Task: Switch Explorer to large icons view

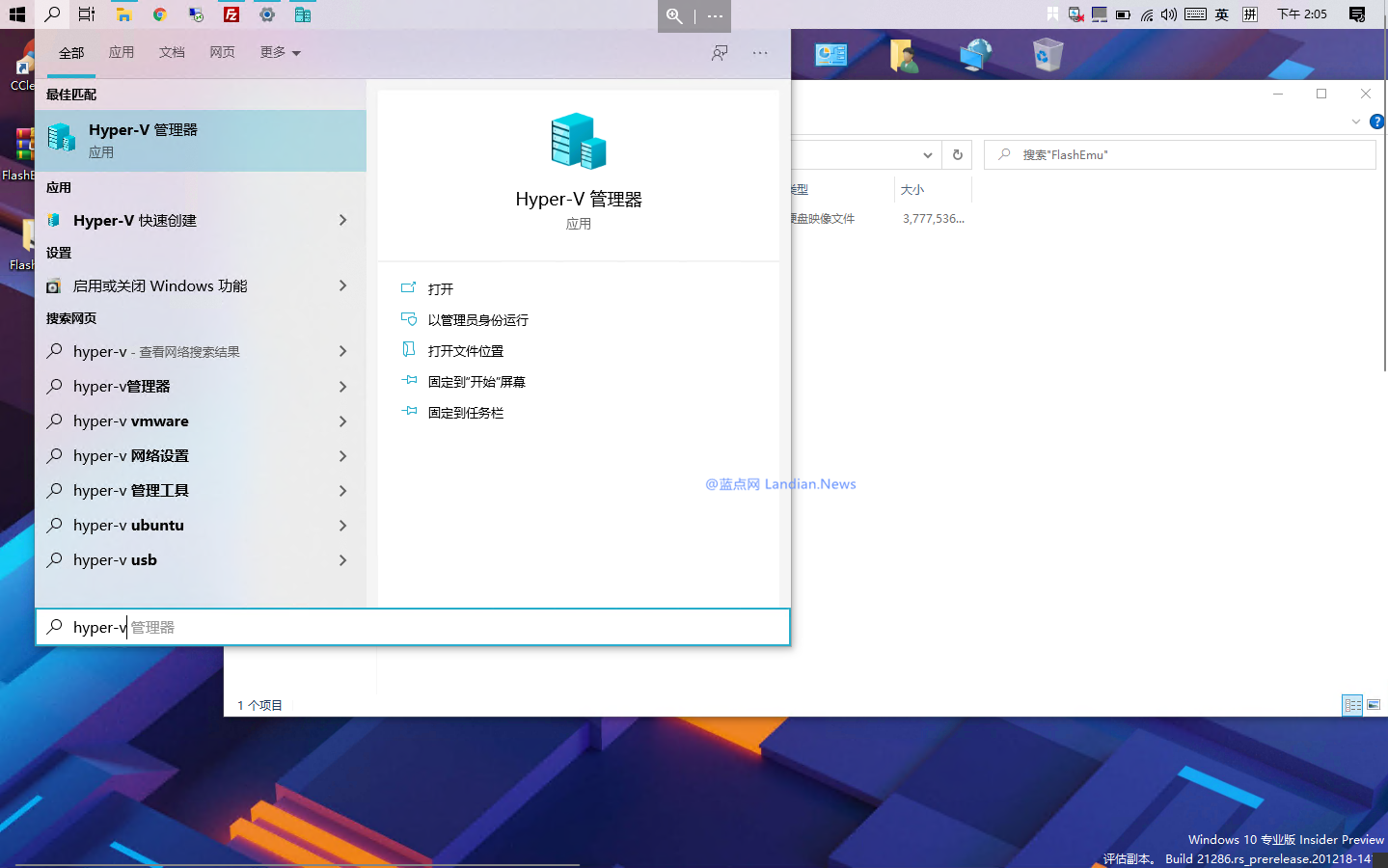Action: [1374, 705]
